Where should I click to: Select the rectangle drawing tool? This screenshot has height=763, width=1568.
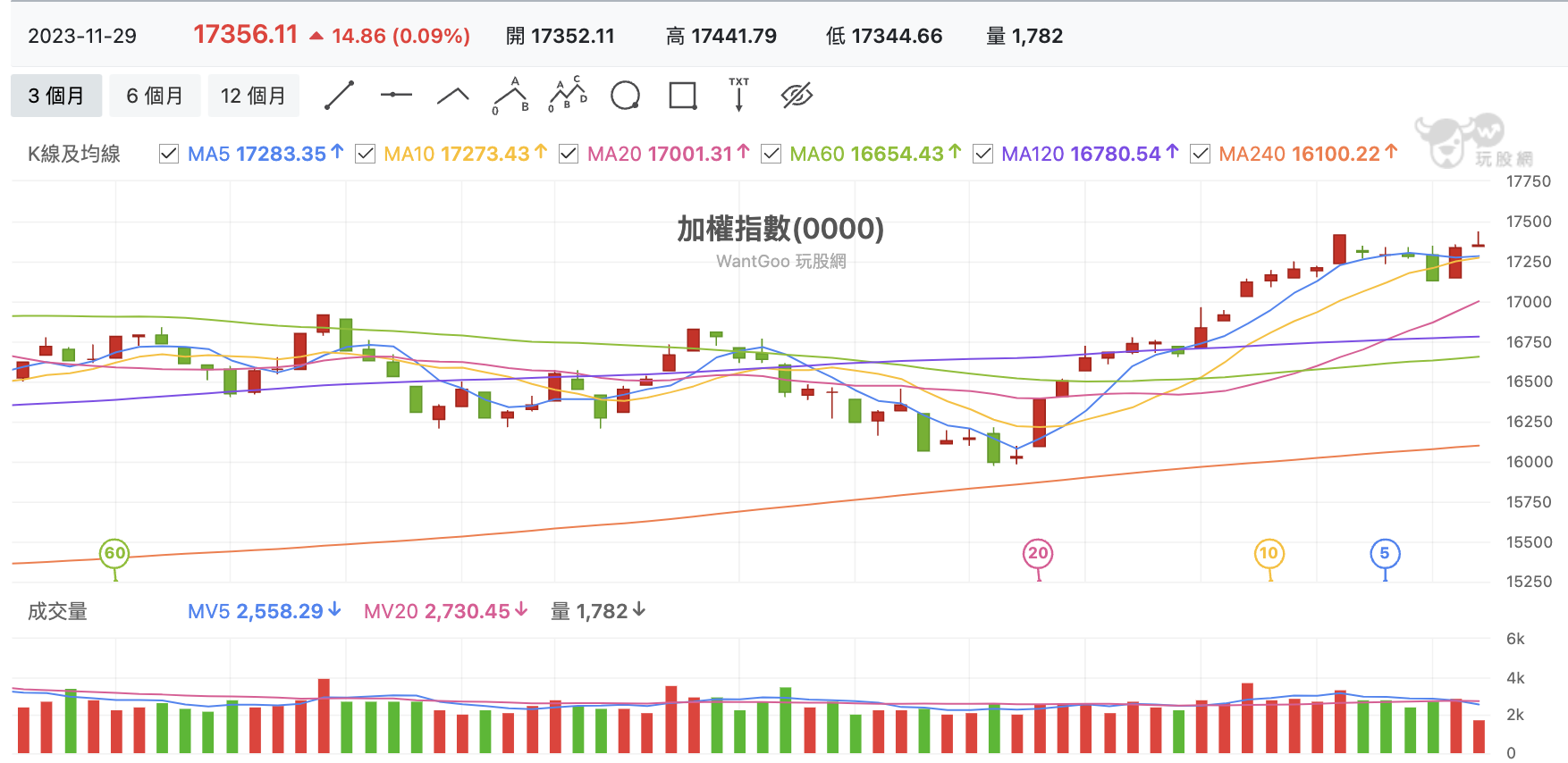point(683,96)
